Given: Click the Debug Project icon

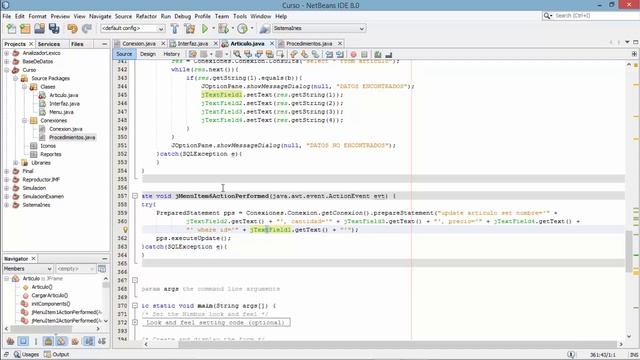Looking at the screenshot, I should coord(223,29).
